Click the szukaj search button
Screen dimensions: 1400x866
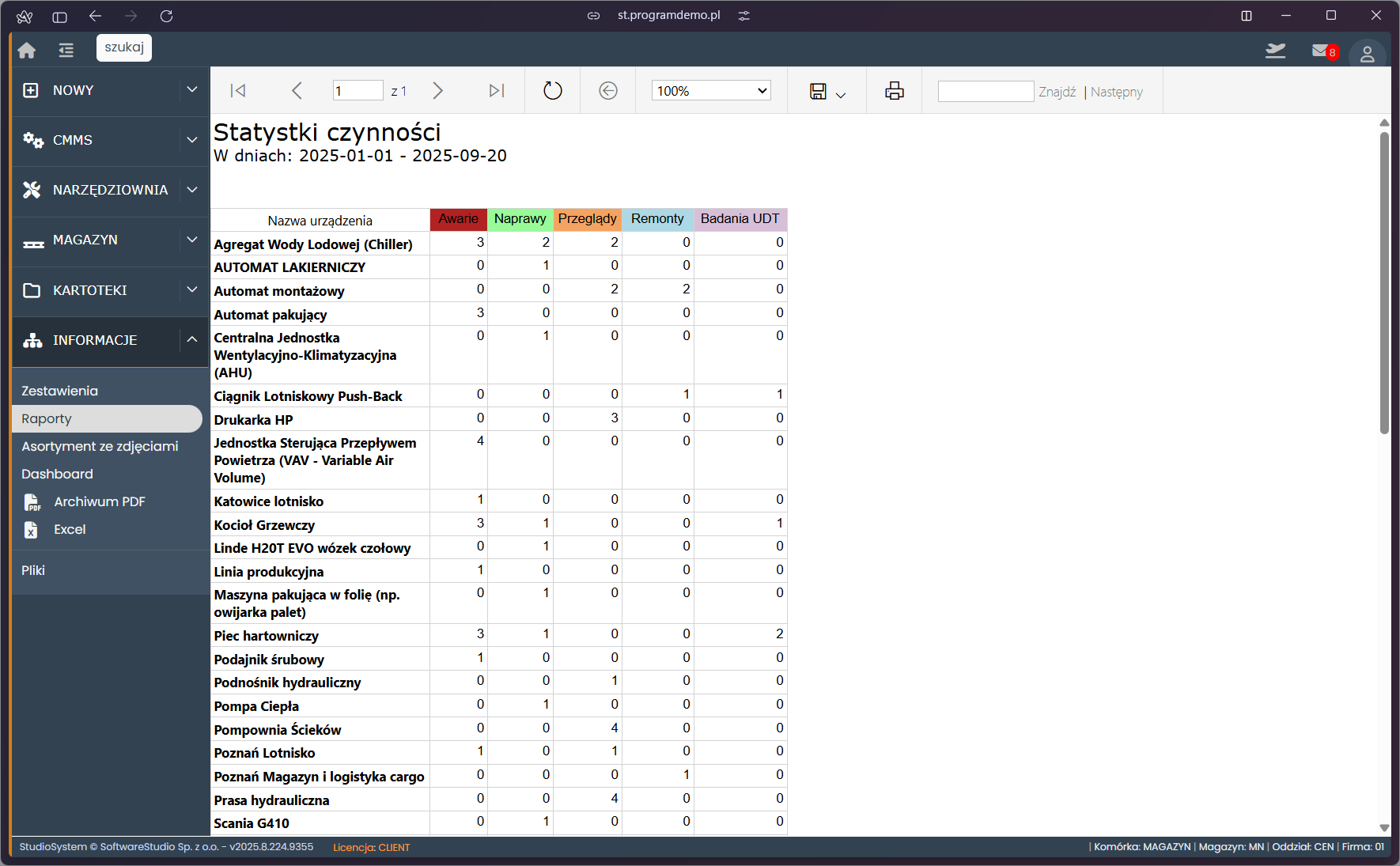(x=124, y=47)
